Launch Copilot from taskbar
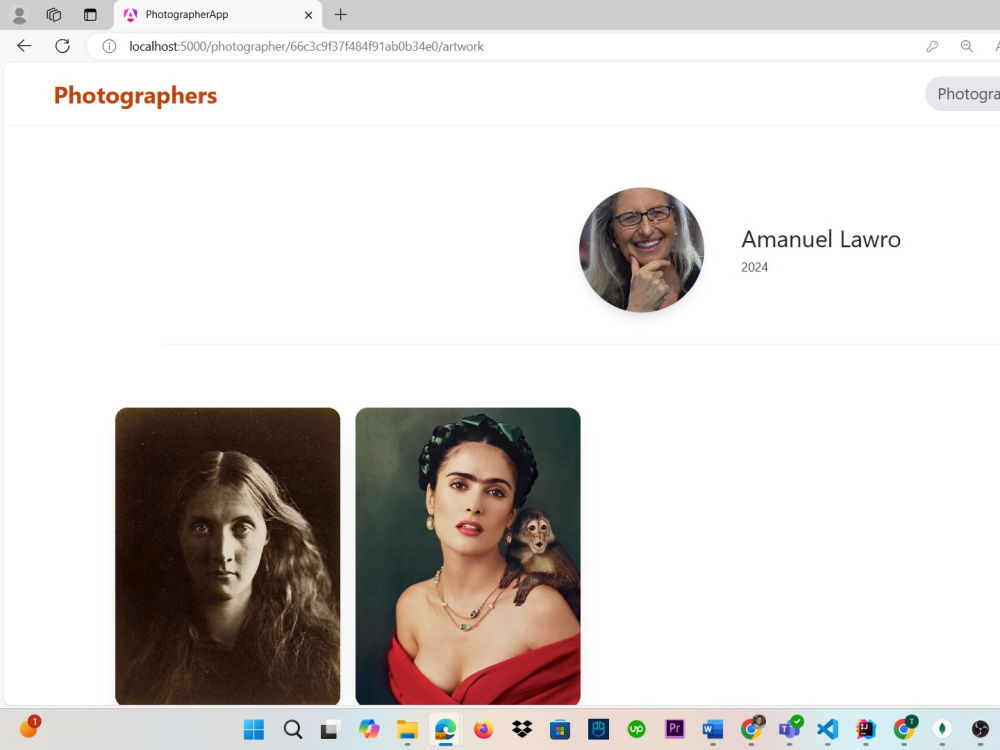This screenshot has height=750, width=1000. point(369,728)
